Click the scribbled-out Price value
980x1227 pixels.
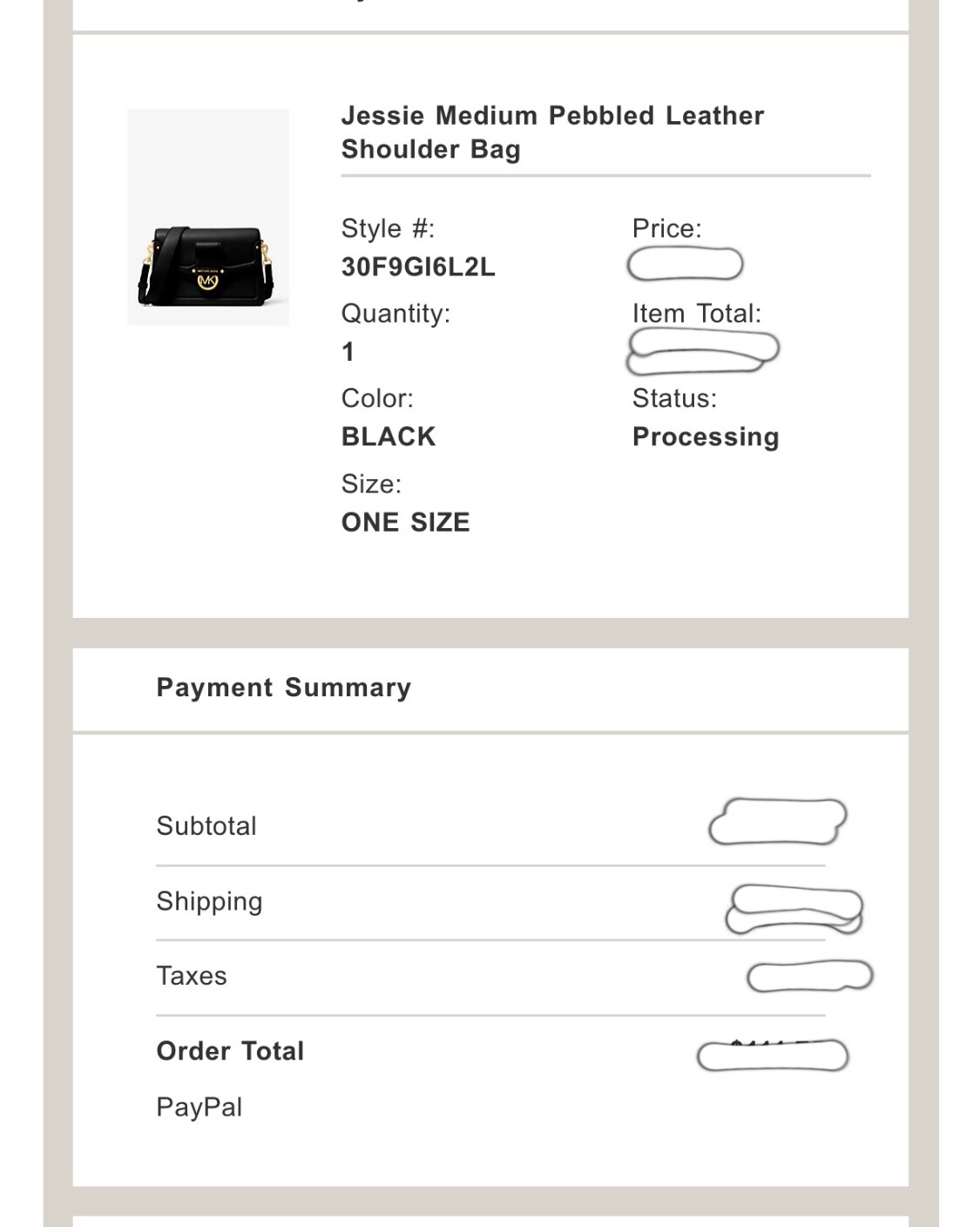[x=685, y=264]
